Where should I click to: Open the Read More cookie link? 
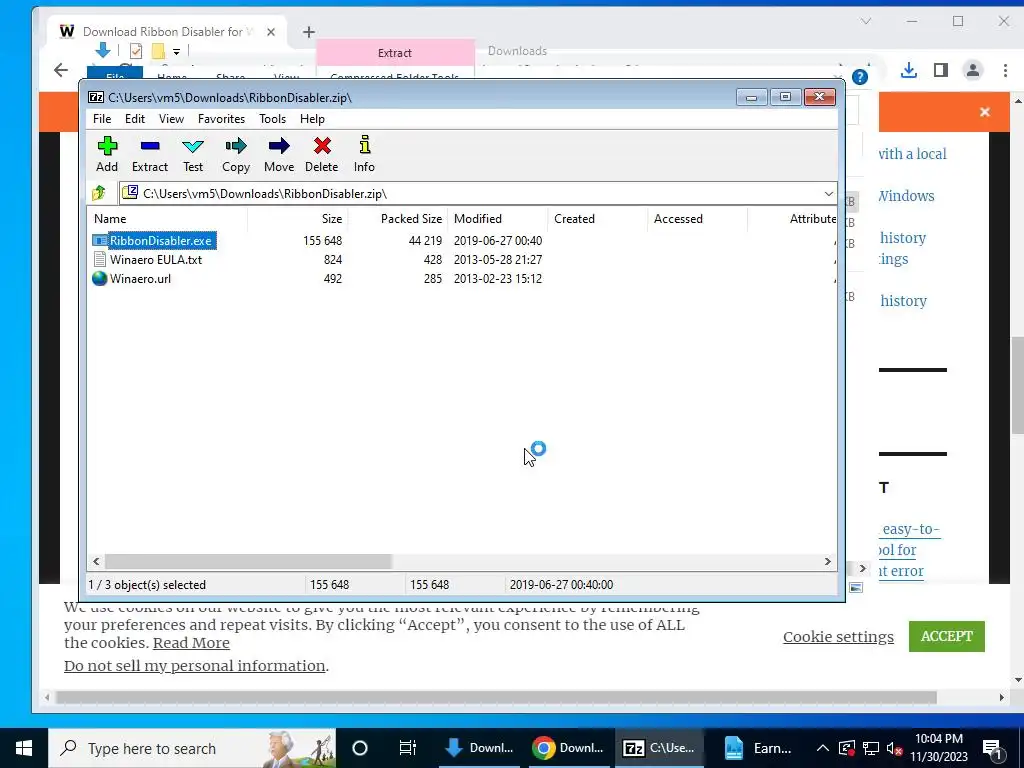click(x=191, y=643)
